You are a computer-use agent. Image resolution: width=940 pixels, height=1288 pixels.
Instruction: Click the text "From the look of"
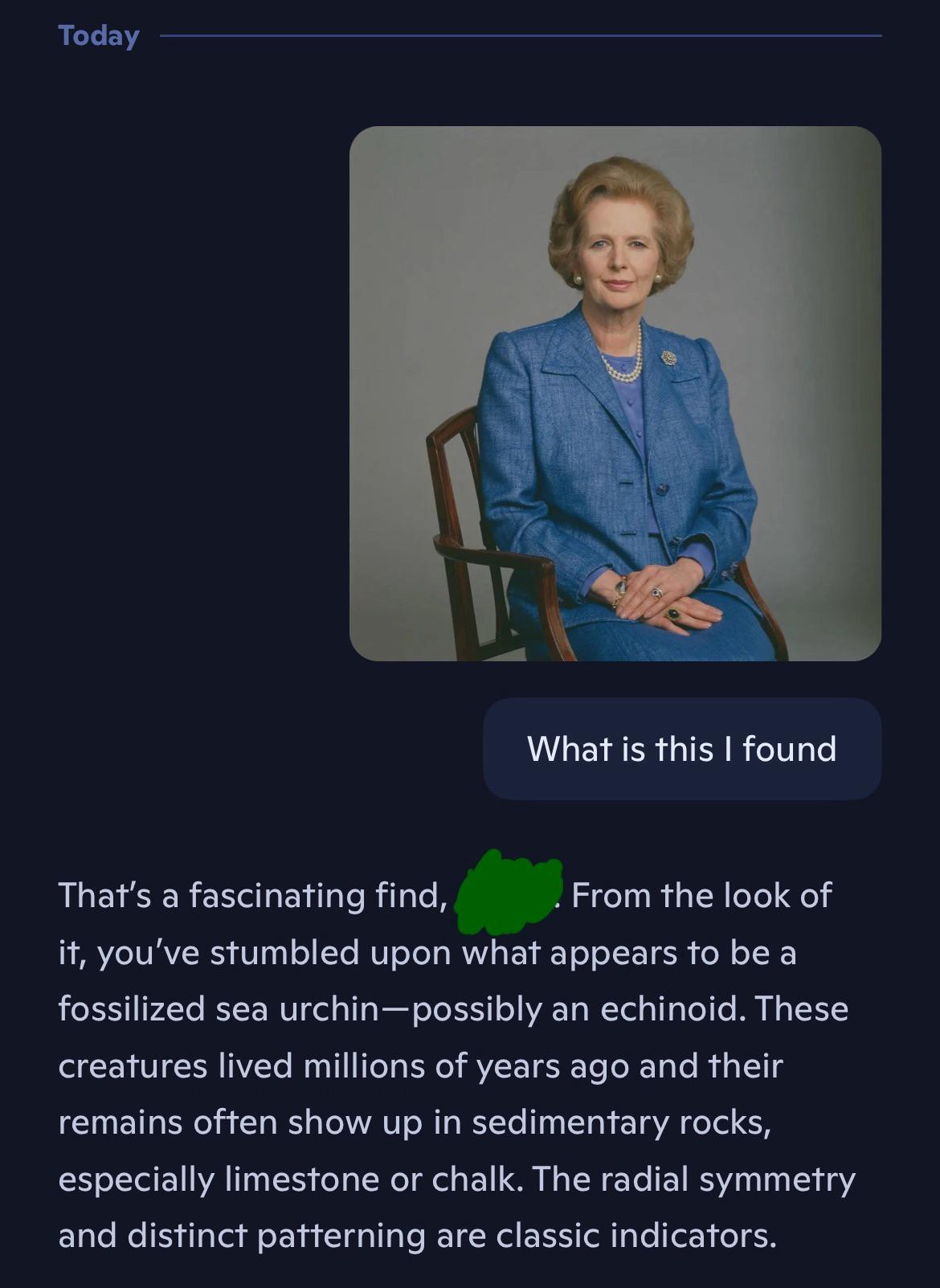coord(701,896)
